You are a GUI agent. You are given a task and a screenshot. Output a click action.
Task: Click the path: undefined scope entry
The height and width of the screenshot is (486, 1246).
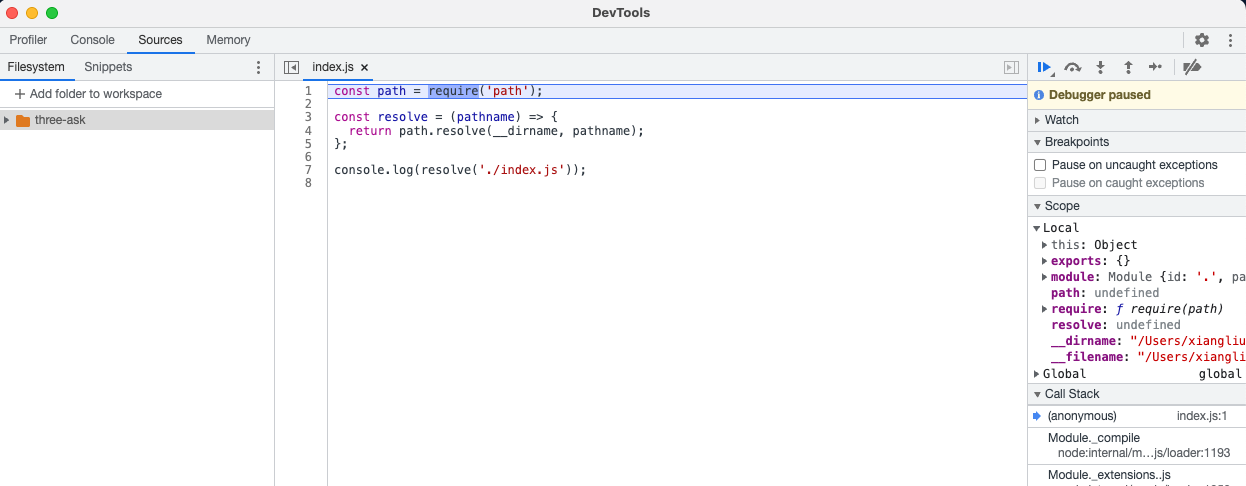(1105, 293)
